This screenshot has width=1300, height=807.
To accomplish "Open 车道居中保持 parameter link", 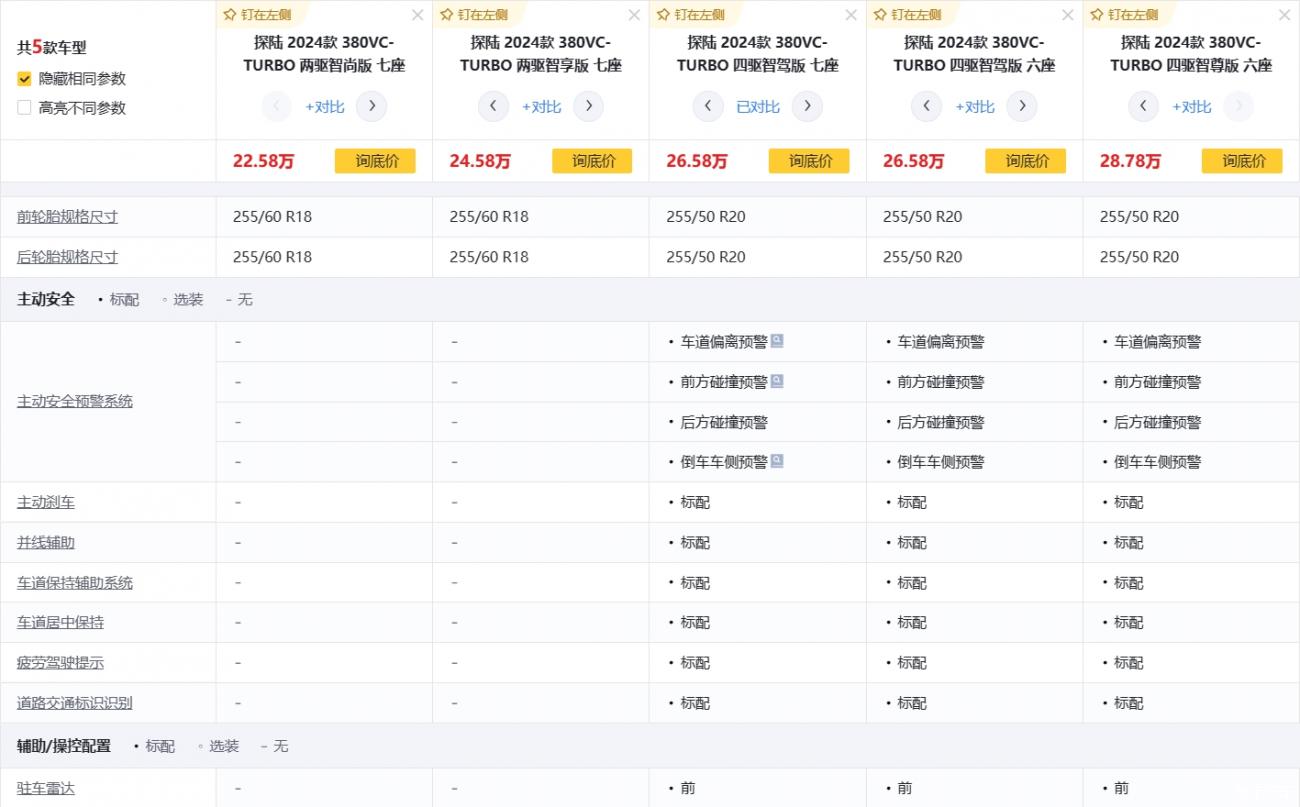I will coord(60,622).
